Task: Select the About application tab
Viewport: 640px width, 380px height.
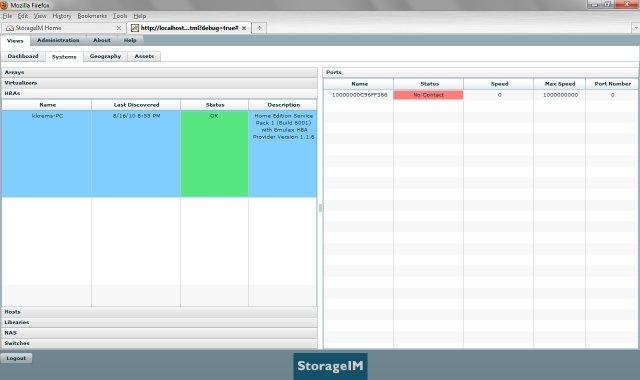Action: coord(102,40)
